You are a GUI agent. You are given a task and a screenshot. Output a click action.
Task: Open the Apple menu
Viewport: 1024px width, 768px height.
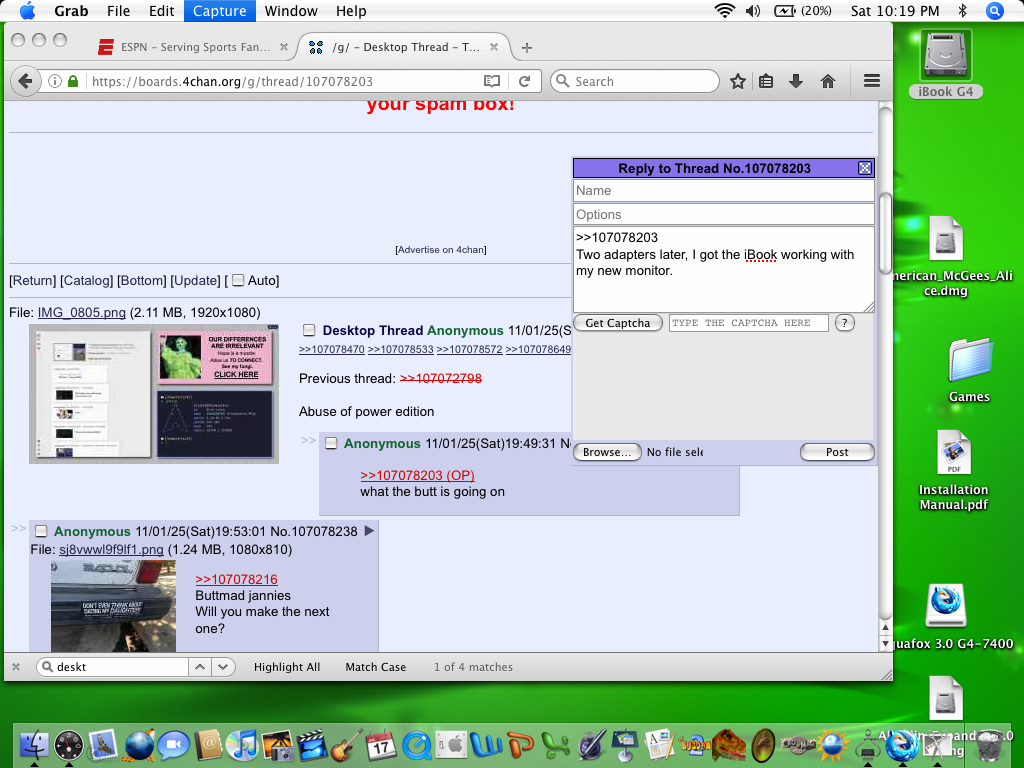click(x=27, y=10)
